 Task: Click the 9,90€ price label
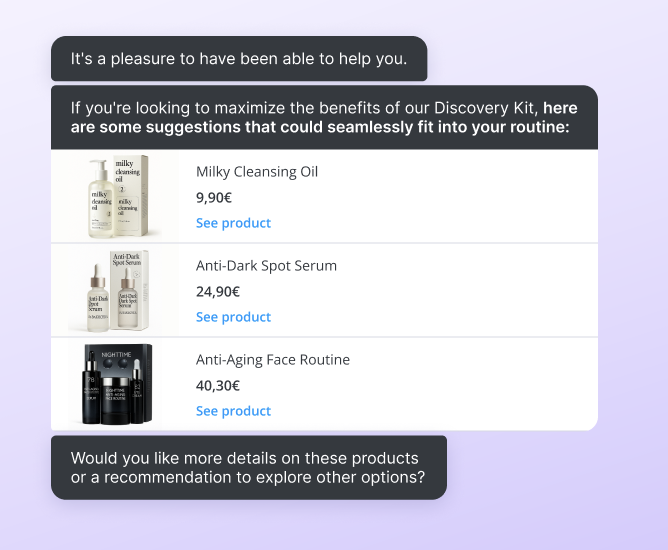click(214, 197)
